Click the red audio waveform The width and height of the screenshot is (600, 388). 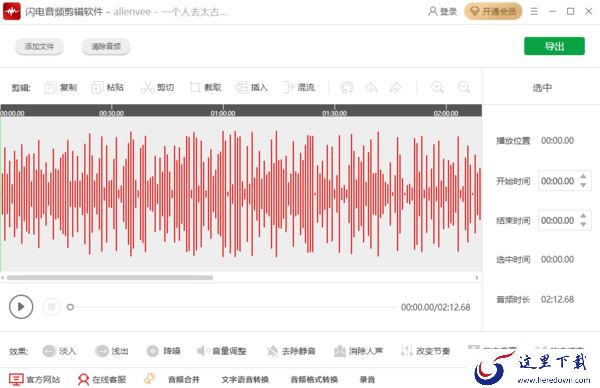tap(241, 194)
